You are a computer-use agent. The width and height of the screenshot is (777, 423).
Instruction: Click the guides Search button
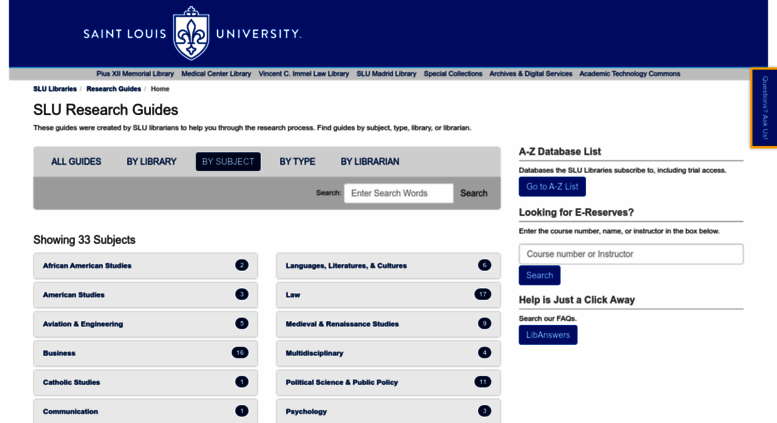(474, 193)
